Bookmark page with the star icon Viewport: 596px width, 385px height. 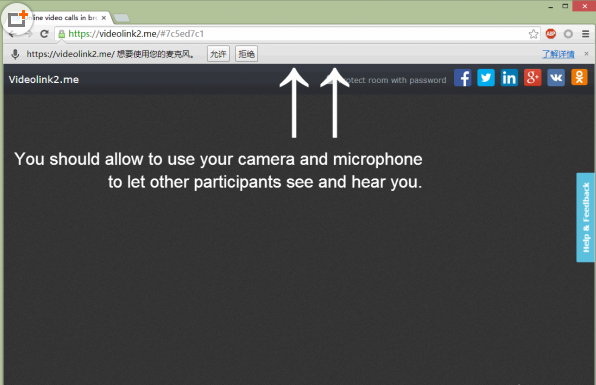(x=533, y=34)
